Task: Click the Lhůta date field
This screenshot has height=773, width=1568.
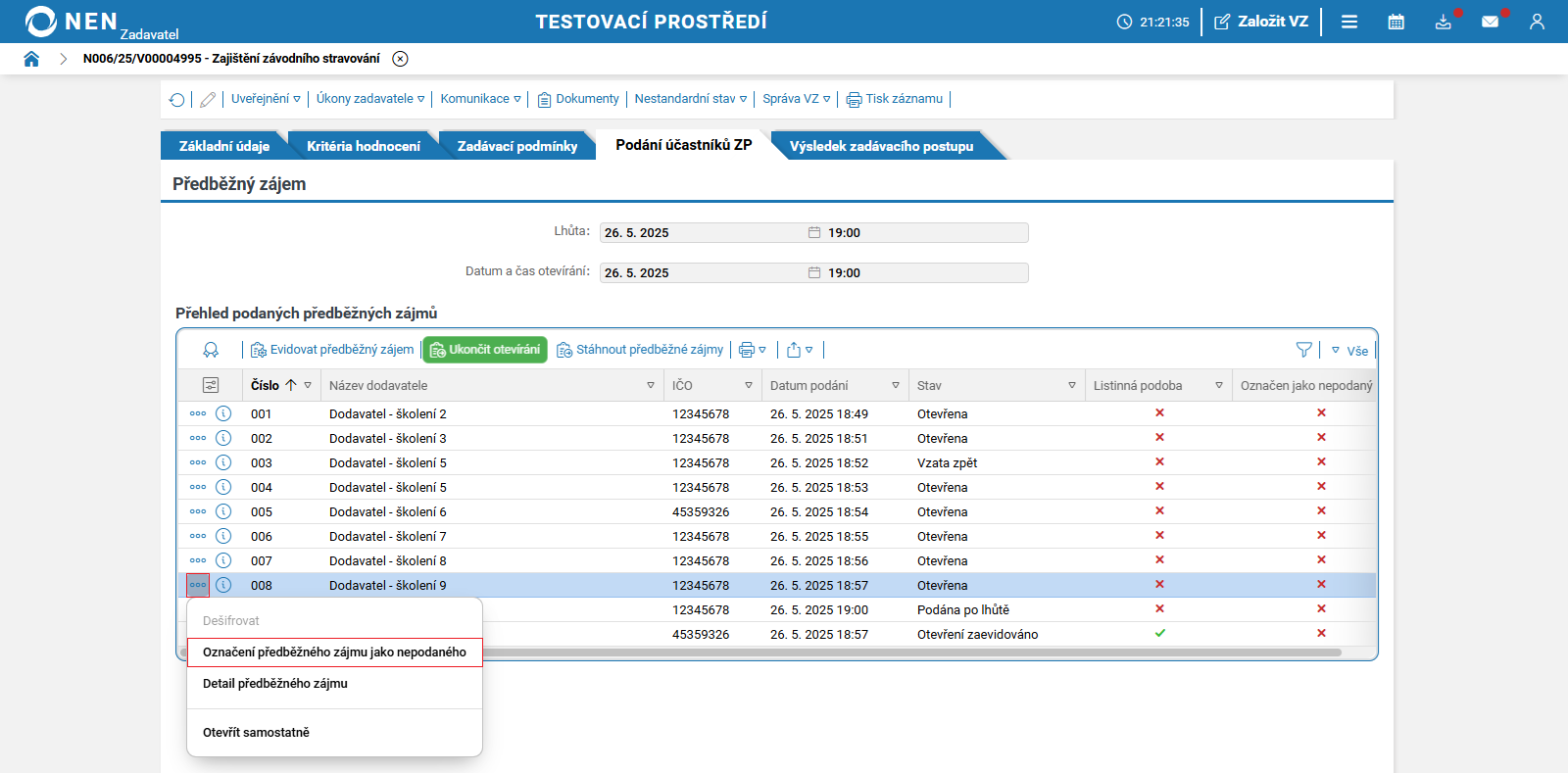Action: pyautogui.click(x=703, y=232)
